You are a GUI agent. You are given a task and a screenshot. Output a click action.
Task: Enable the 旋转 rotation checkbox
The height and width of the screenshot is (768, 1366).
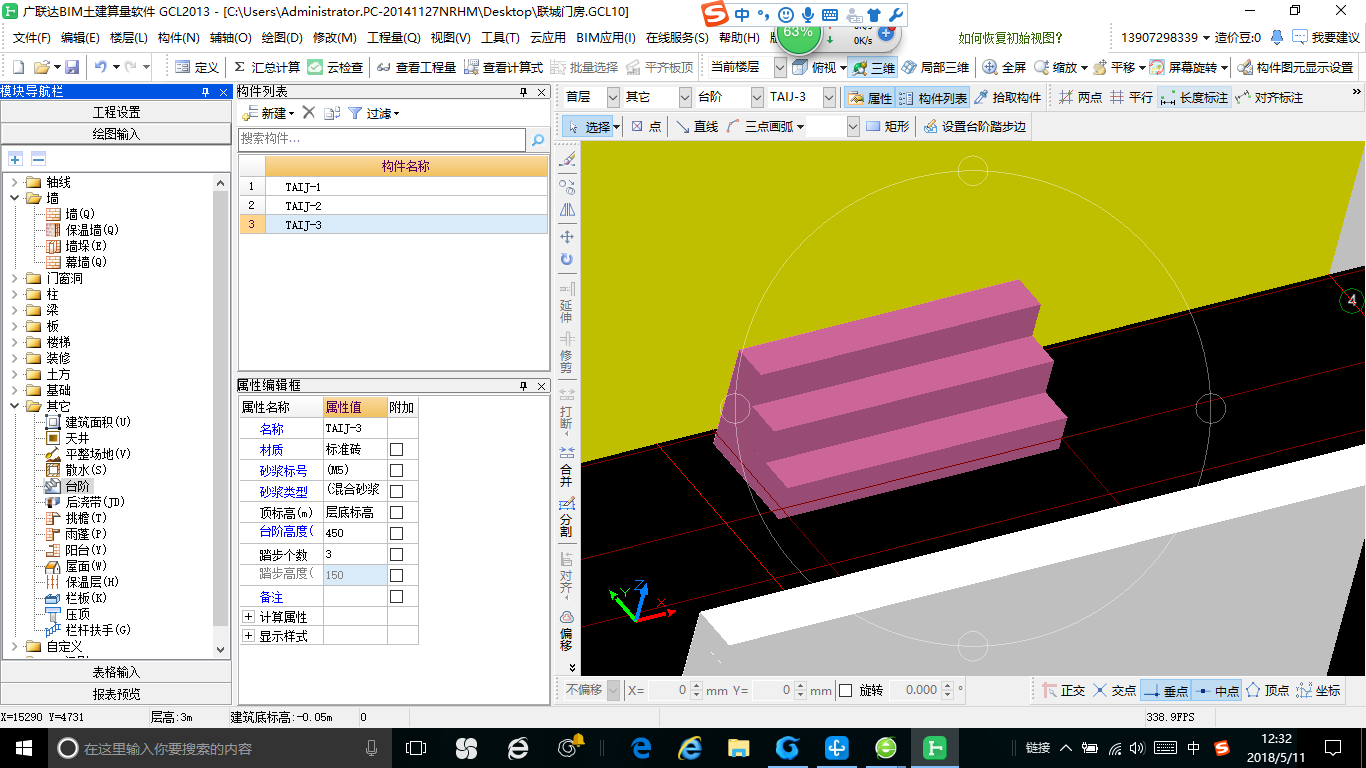click(845, 690)
